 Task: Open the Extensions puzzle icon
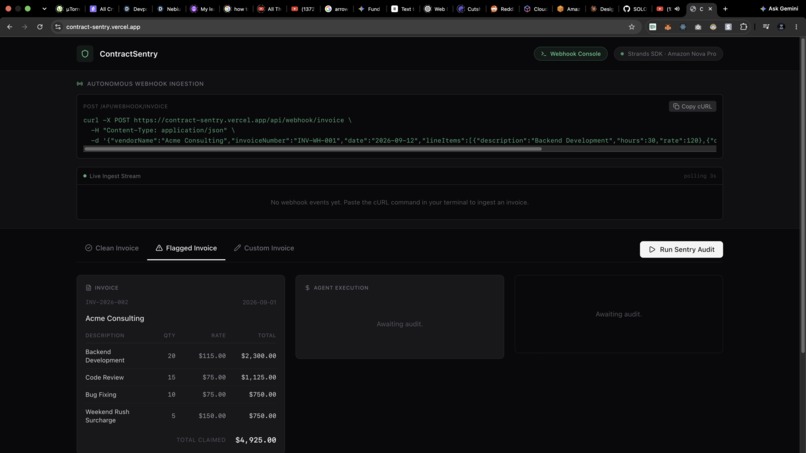(x=743, y=27)
